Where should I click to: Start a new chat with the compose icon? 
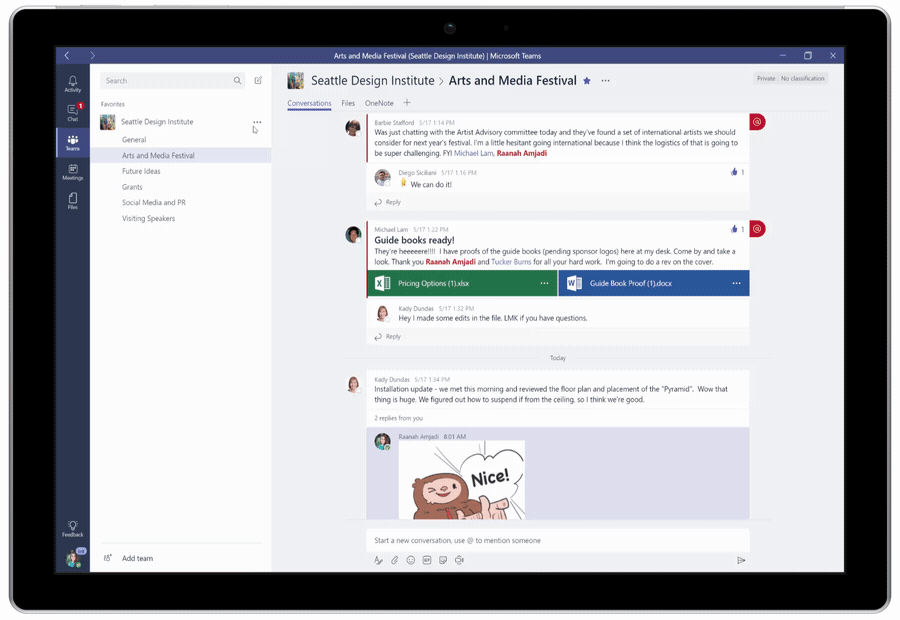(x=258, y=80)
